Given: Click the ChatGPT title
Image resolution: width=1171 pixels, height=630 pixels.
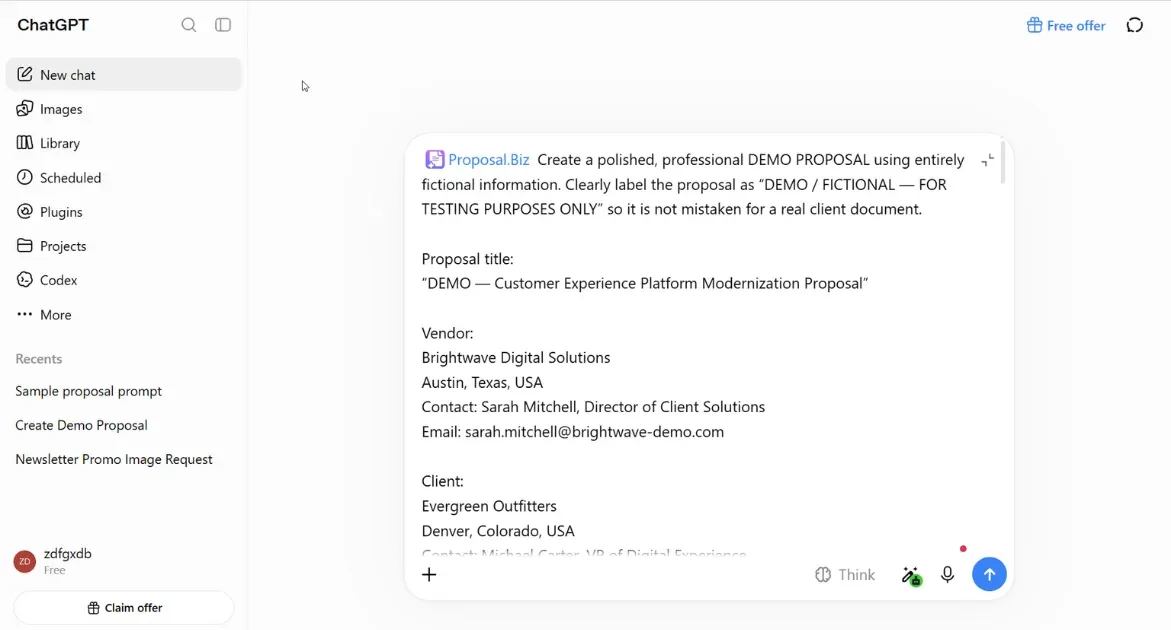Looking at the screenshot, I should coord(53,25).
